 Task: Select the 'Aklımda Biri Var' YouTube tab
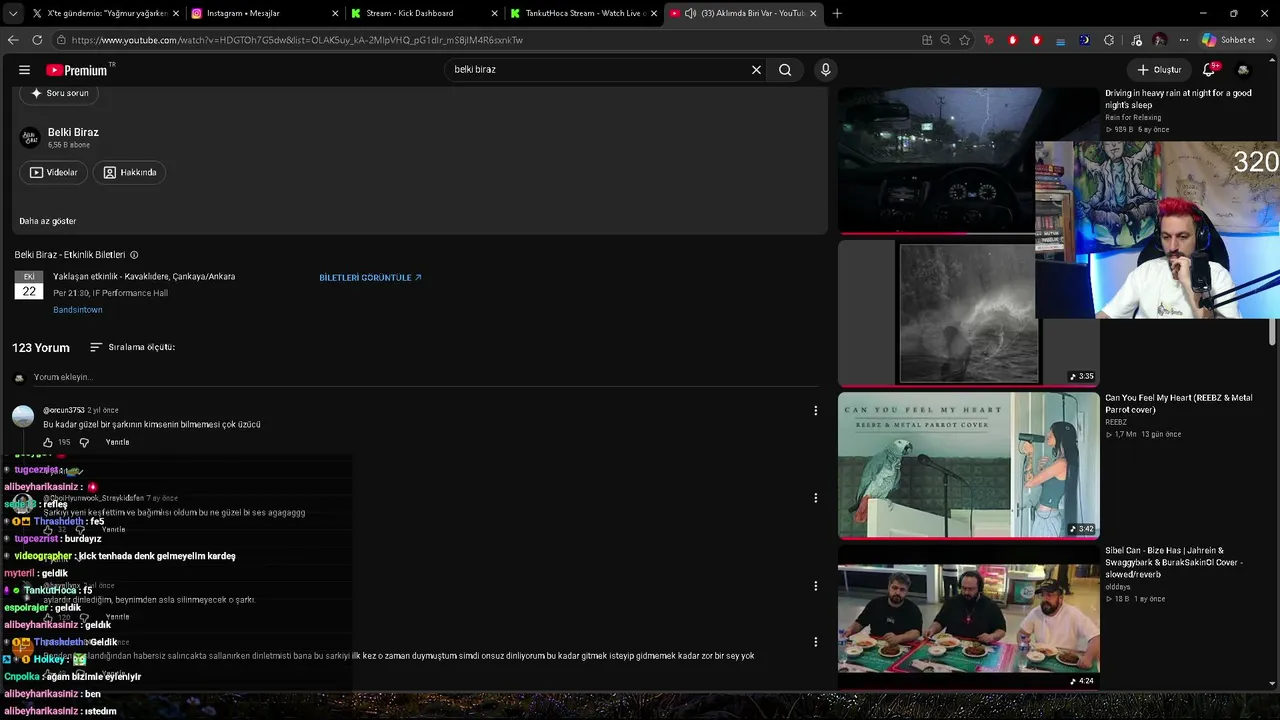(744, 13)
